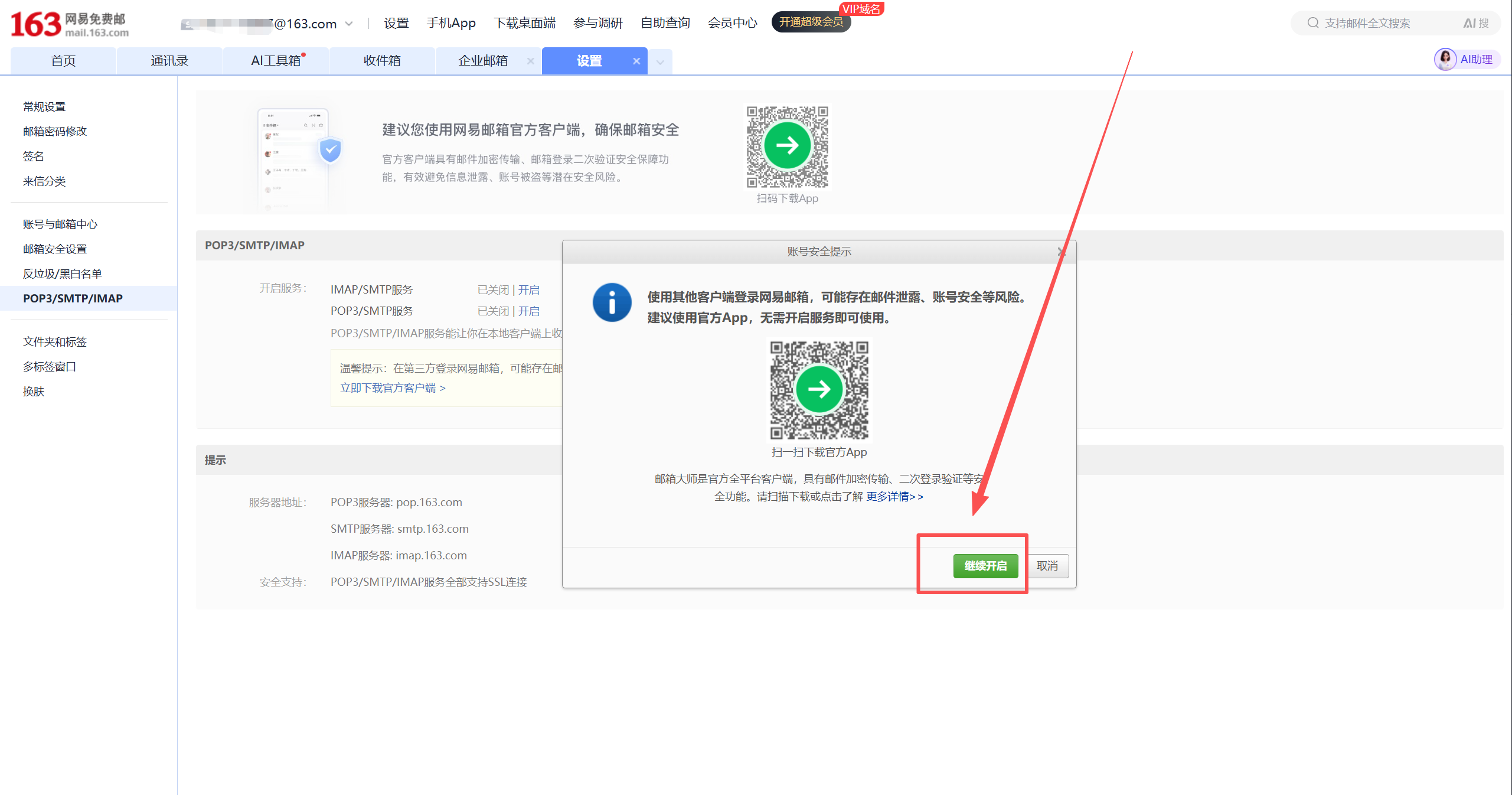Viewport: 1512px width, 795px height.
Task: Open the account email dropdown arrow
Action: (x=350, y=24)
